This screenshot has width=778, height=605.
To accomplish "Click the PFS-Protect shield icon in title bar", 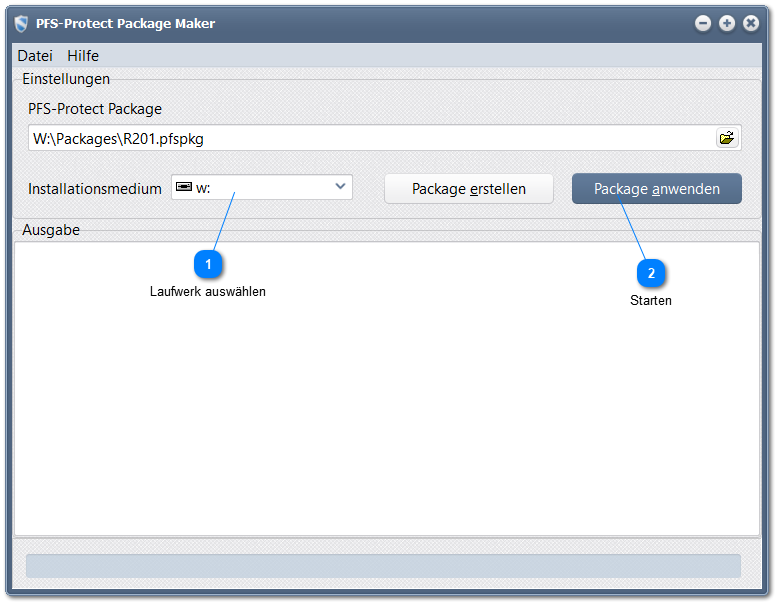I will tap(21, 23).
